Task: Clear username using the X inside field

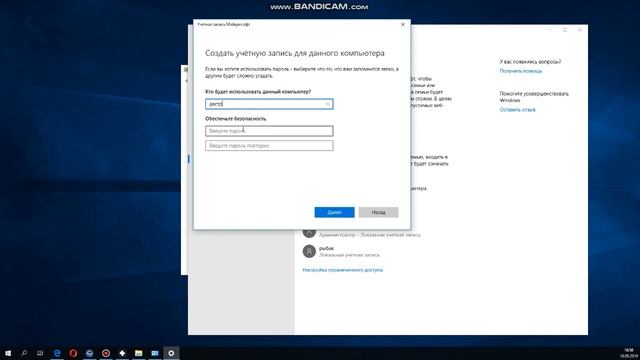Action: 327,104
